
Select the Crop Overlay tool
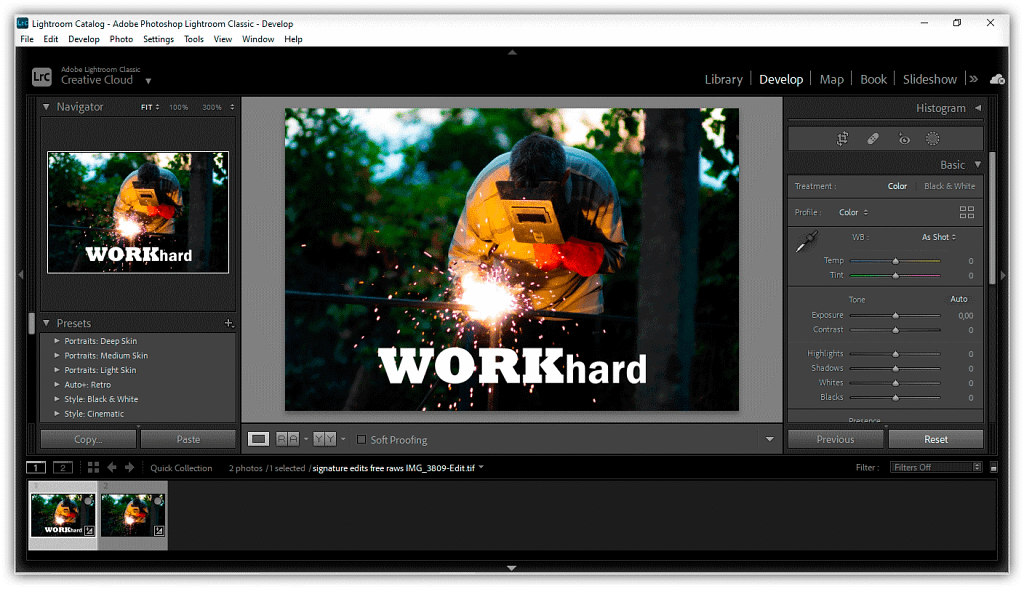842,138
